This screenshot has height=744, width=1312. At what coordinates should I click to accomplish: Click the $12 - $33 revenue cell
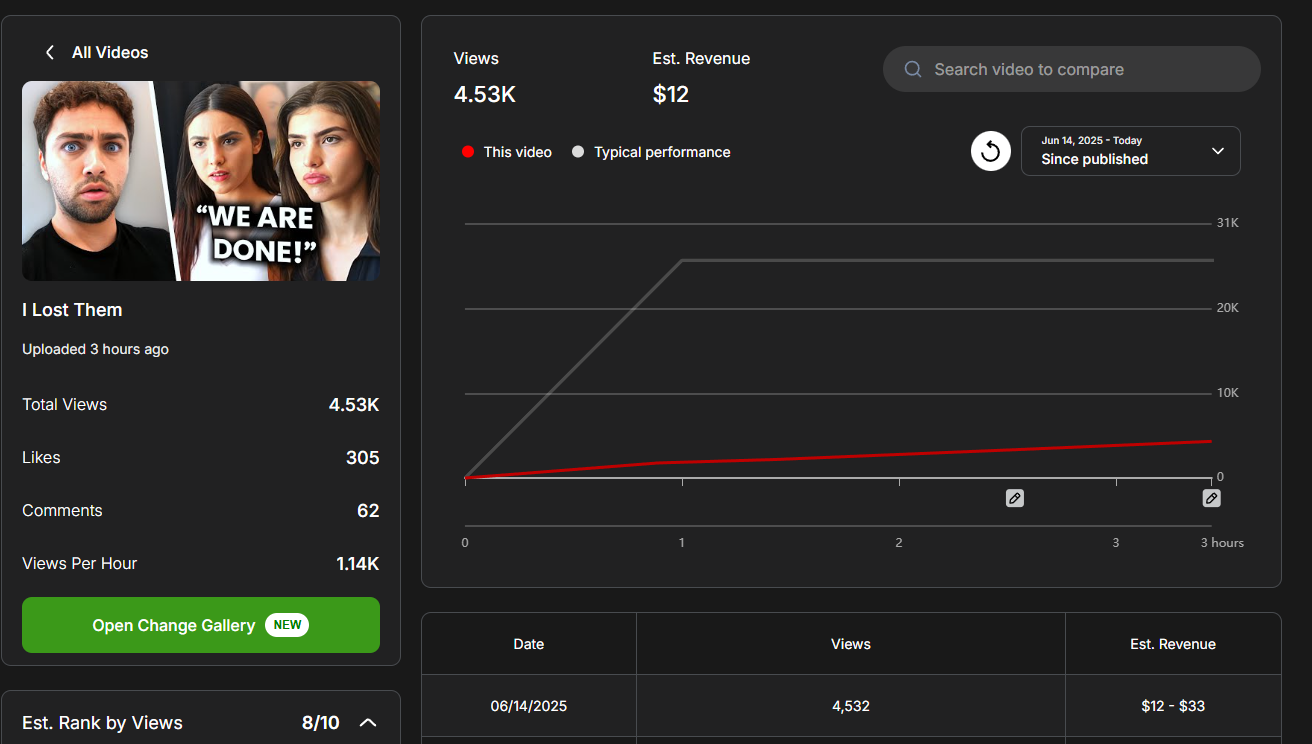coord(1173,706)
